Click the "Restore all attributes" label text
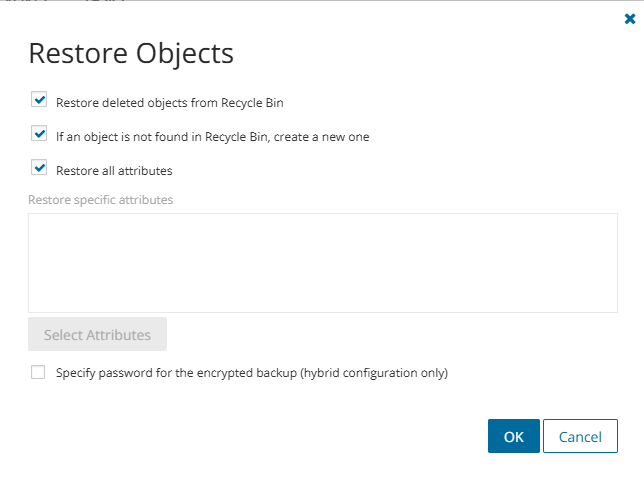 (114, 170)
